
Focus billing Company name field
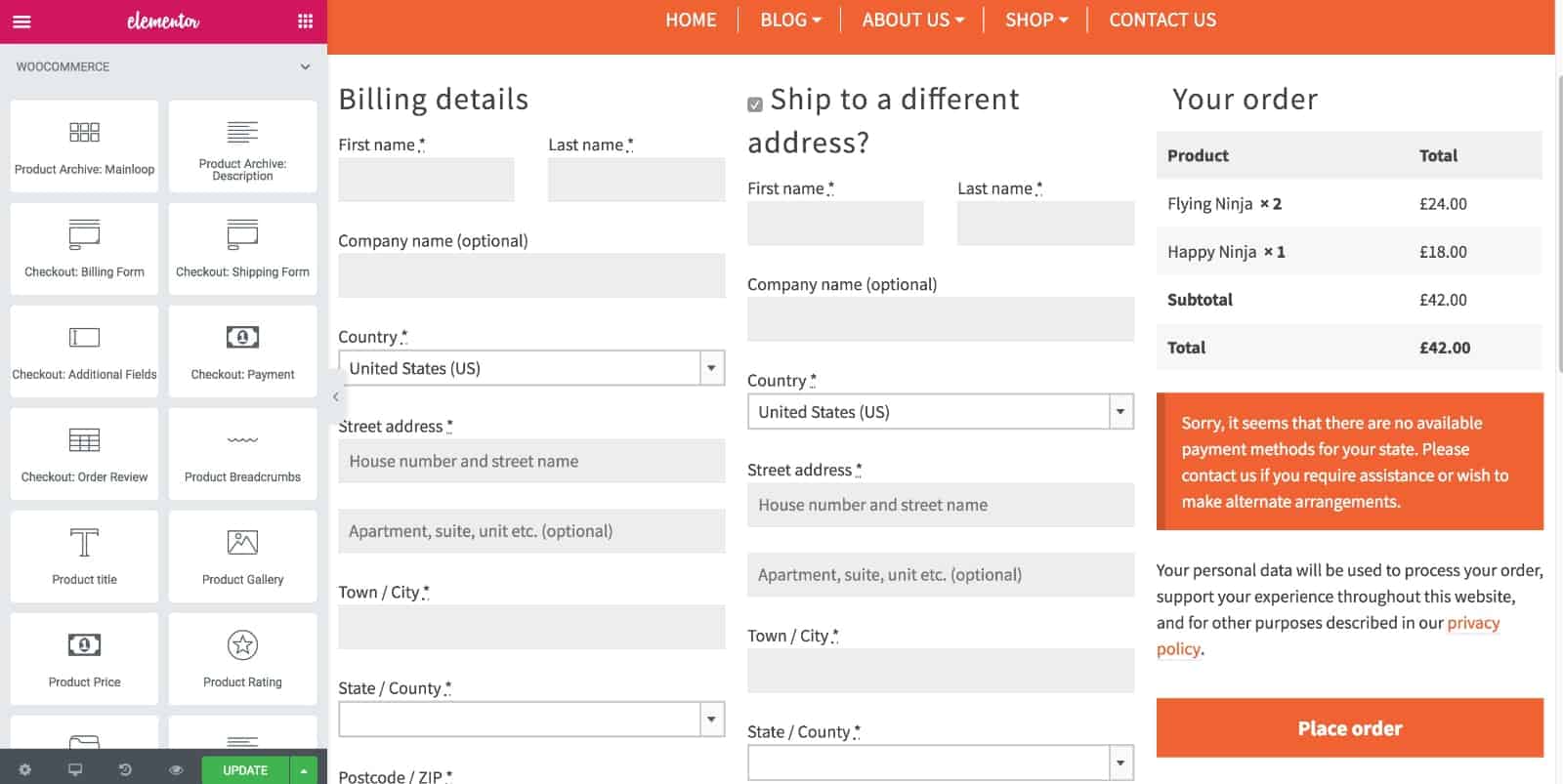pyautogui.click(x=531, y=275)
